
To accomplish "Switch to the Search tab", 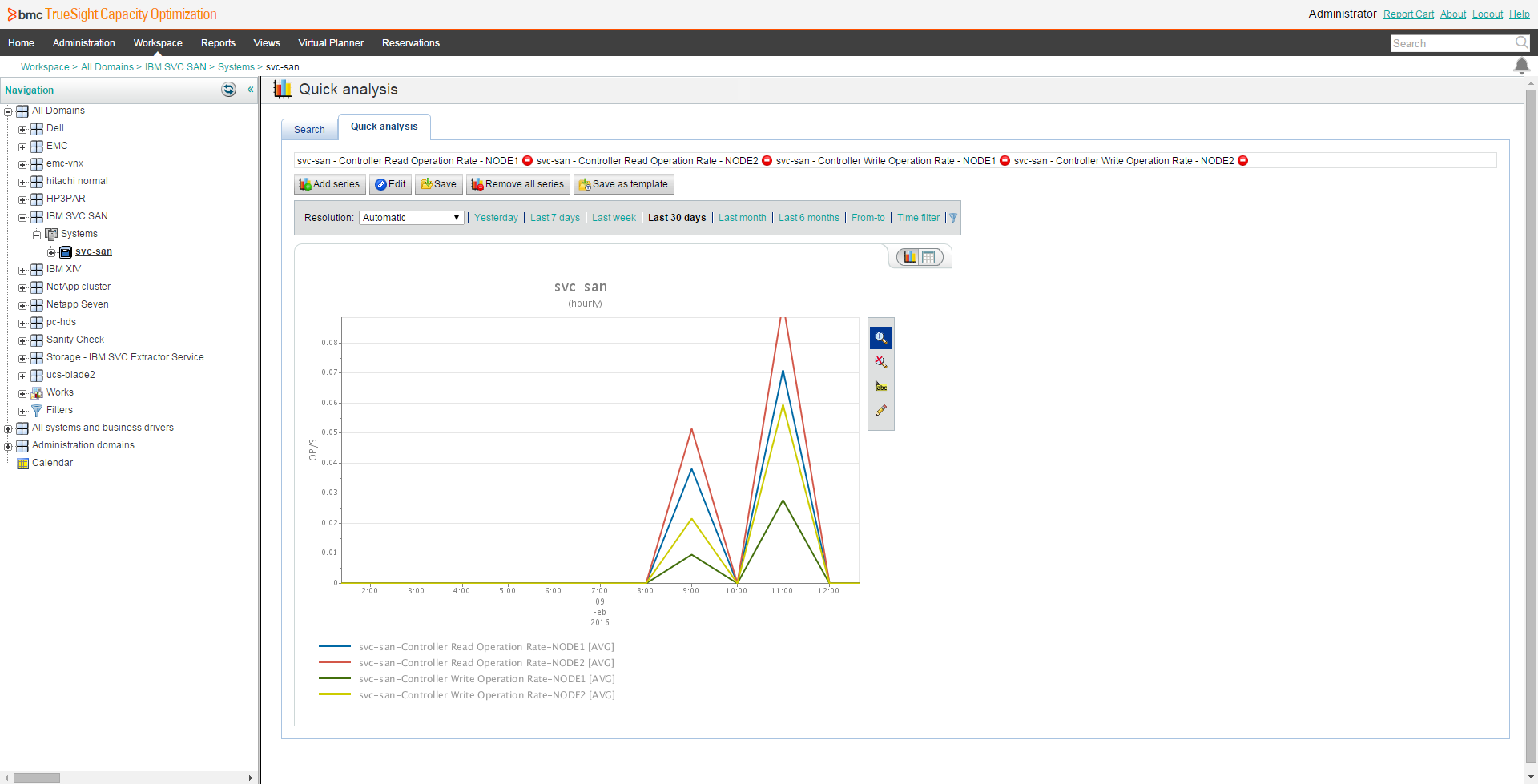I will [309, 130].
